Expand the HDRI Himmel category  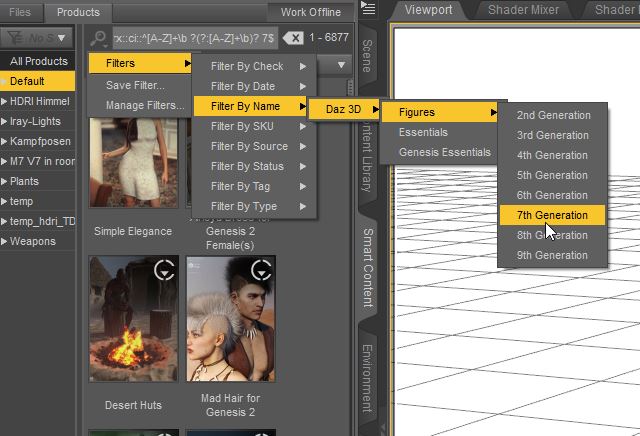4,101
